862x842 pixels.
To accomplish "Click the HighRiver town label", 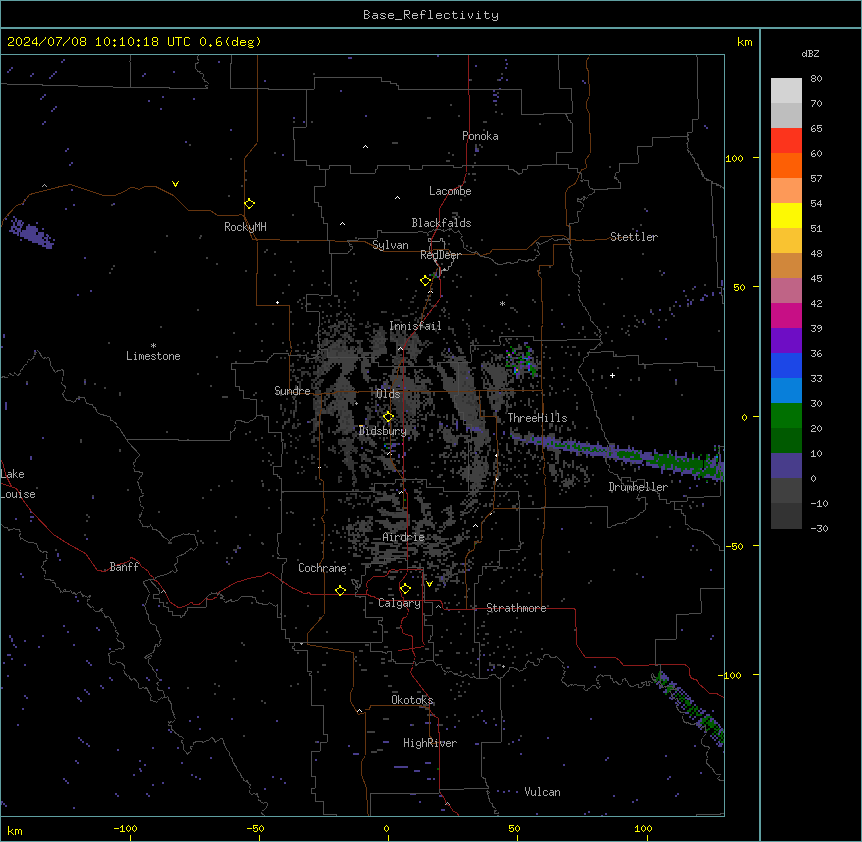I will (x=430, y=743).
